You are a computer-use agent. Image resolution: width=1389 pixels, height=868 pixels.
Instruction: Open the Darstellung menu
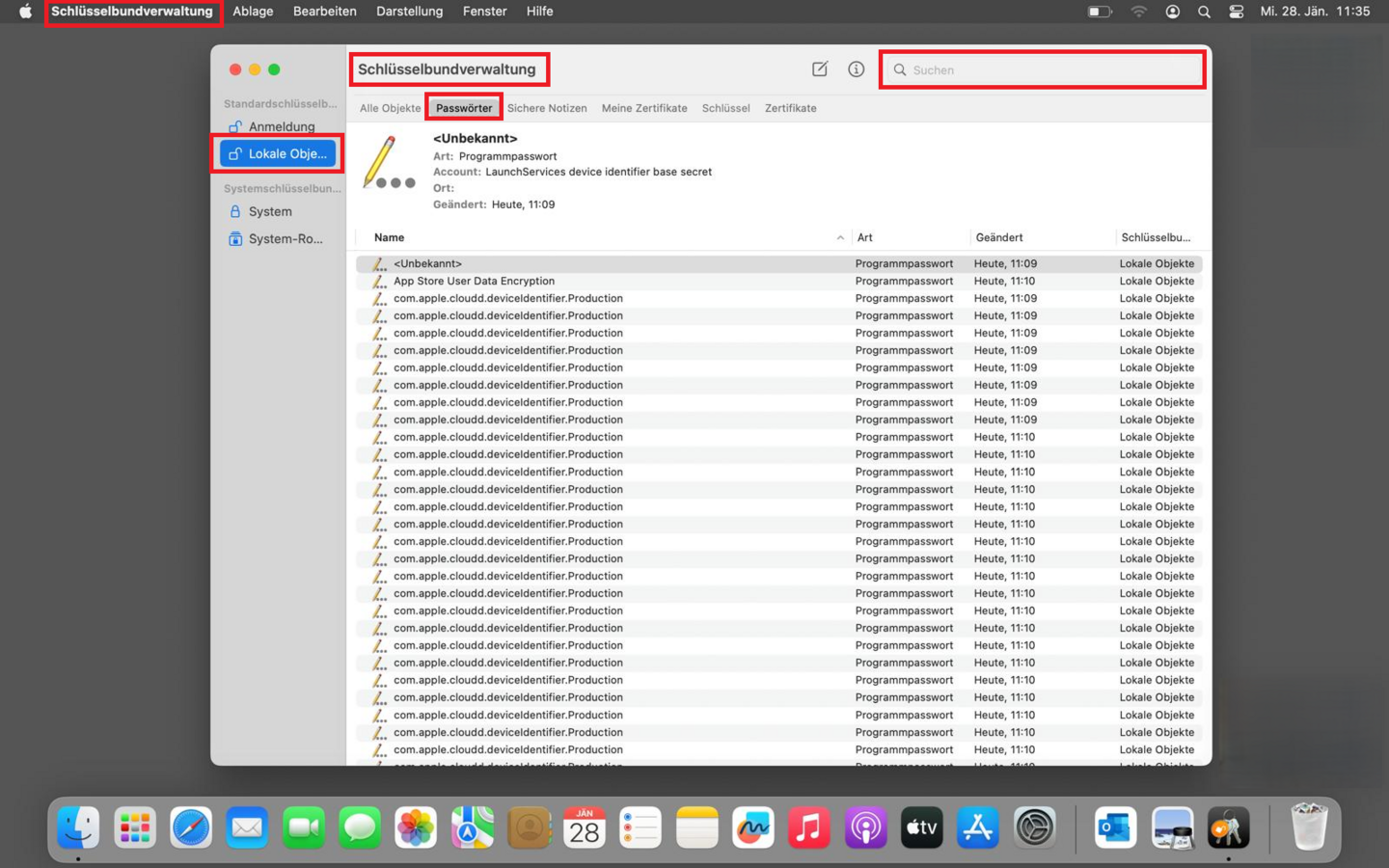coord(409,12)
